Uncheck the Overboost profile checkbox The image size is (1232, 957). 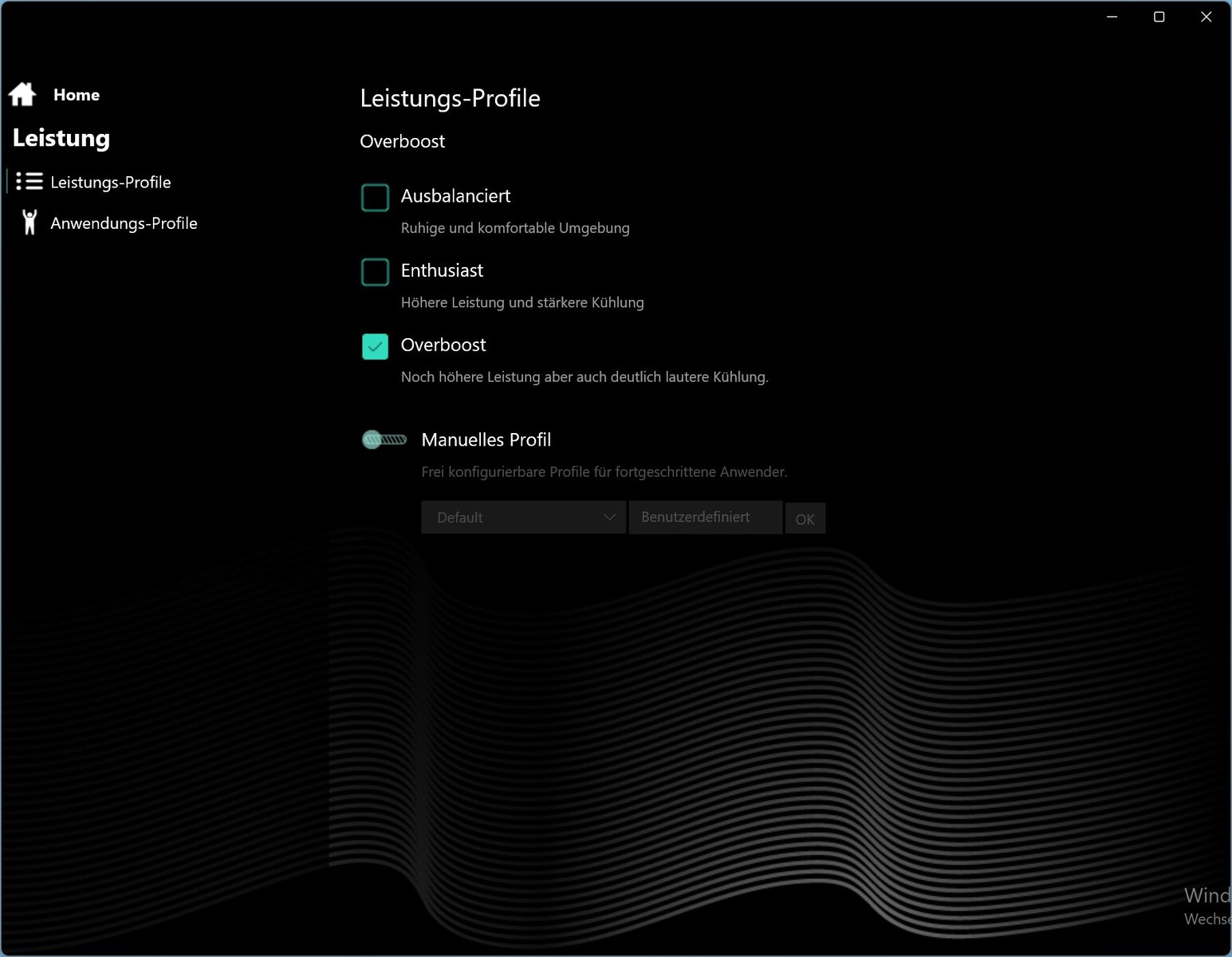(375, 346)
